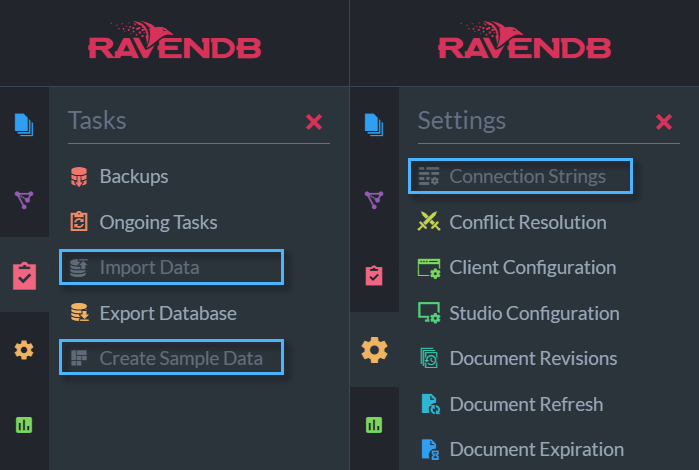Open Stats chart icon in the right panel's sidebar
Image resolution: width=699 pixels, height=470 pixels.
coord(374,425)
